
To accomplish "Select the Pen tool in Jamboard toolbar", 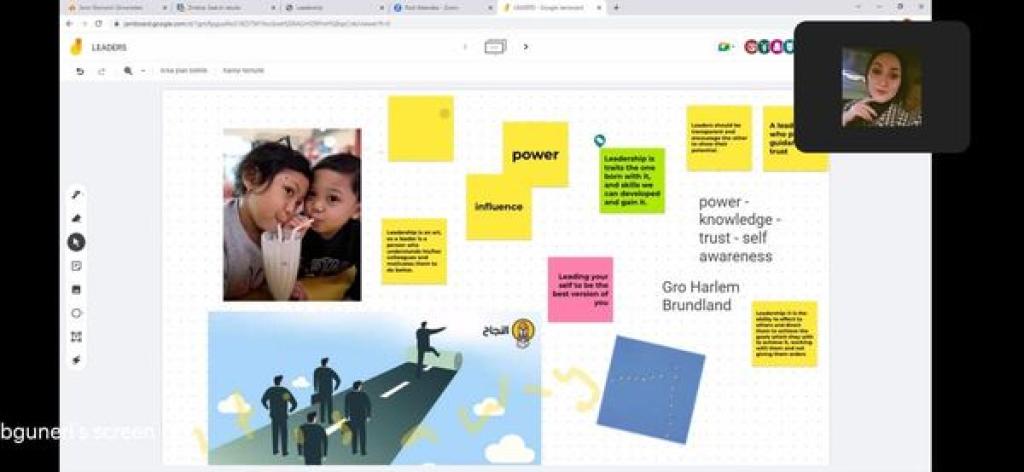I will click(x=77, y=194).
